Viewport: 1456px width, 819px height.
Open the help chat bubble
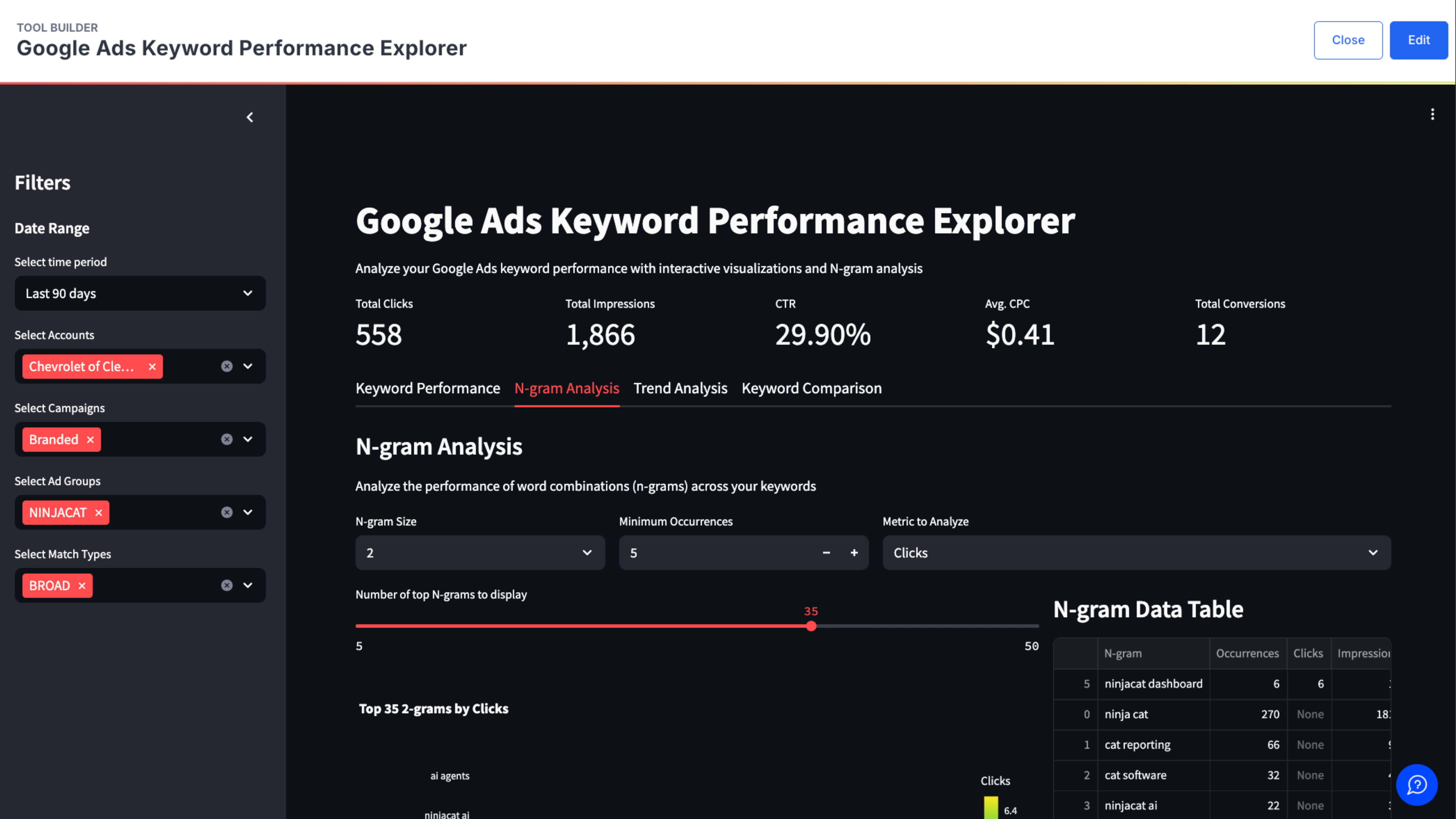click(x=1417, y=784)
